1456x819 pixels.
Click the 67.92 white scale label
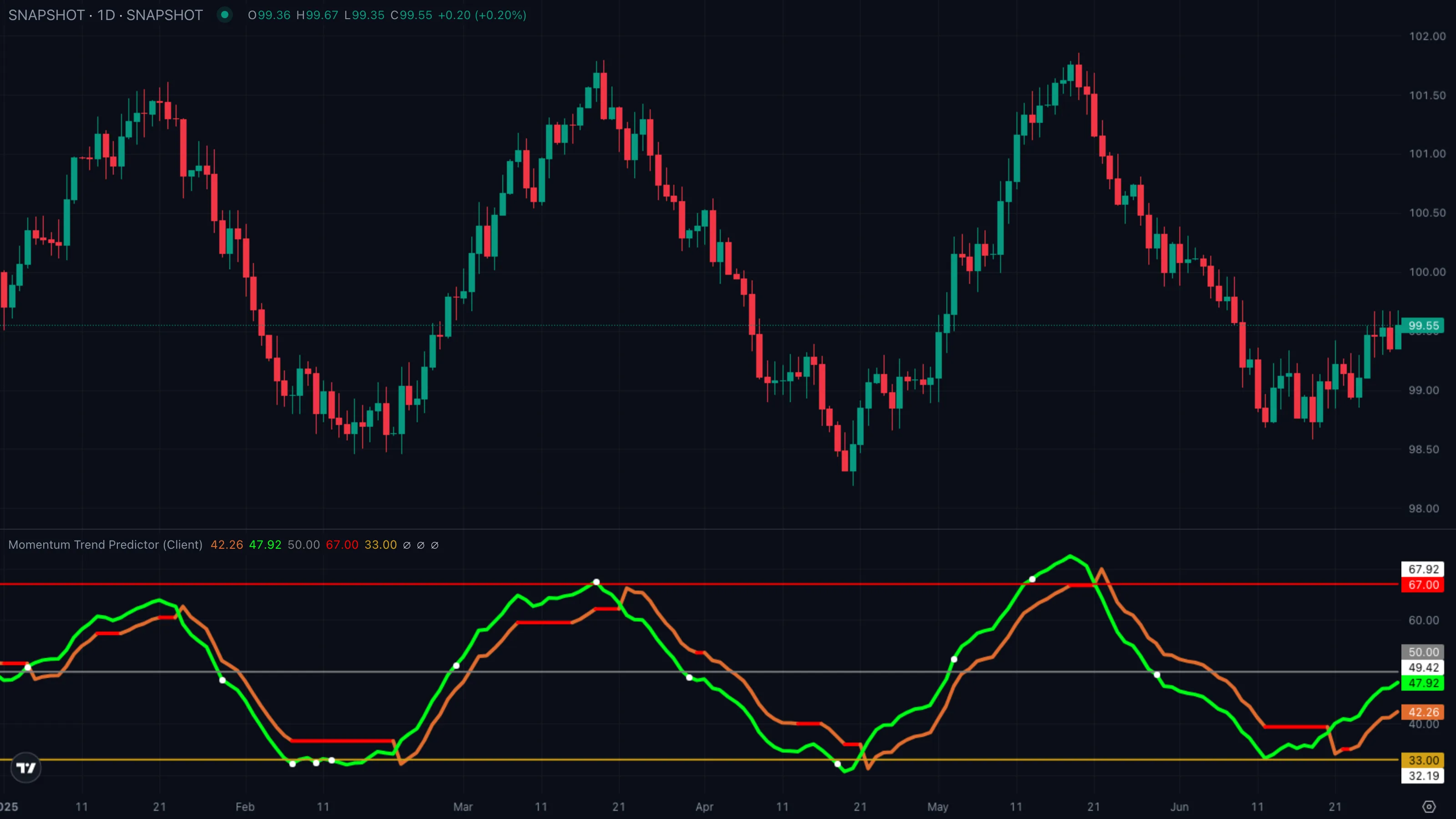(x=1423, y=569)
